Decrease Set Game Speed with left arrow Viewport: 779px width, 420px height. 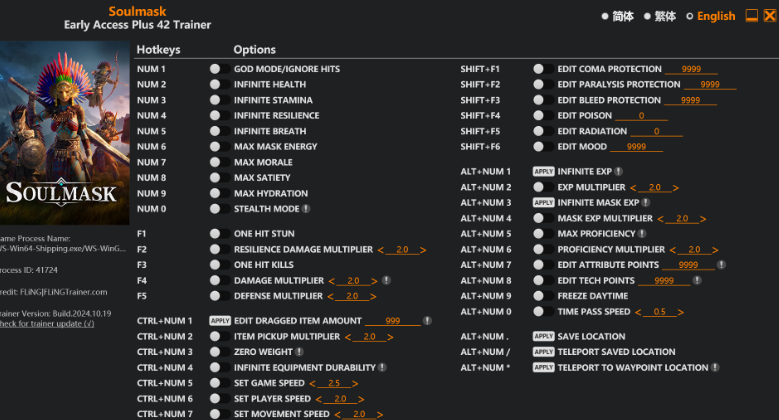[x=312, y=383]
